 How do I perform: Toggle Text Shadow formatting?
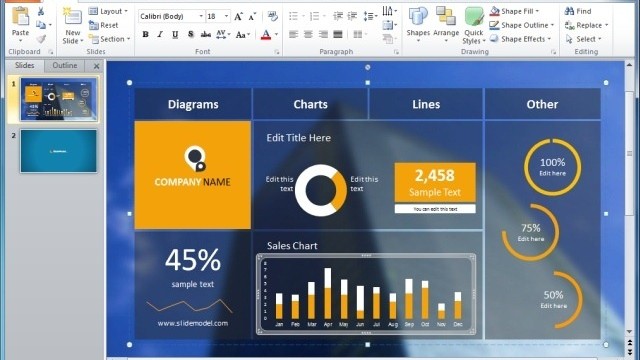[x=191, y=35]
